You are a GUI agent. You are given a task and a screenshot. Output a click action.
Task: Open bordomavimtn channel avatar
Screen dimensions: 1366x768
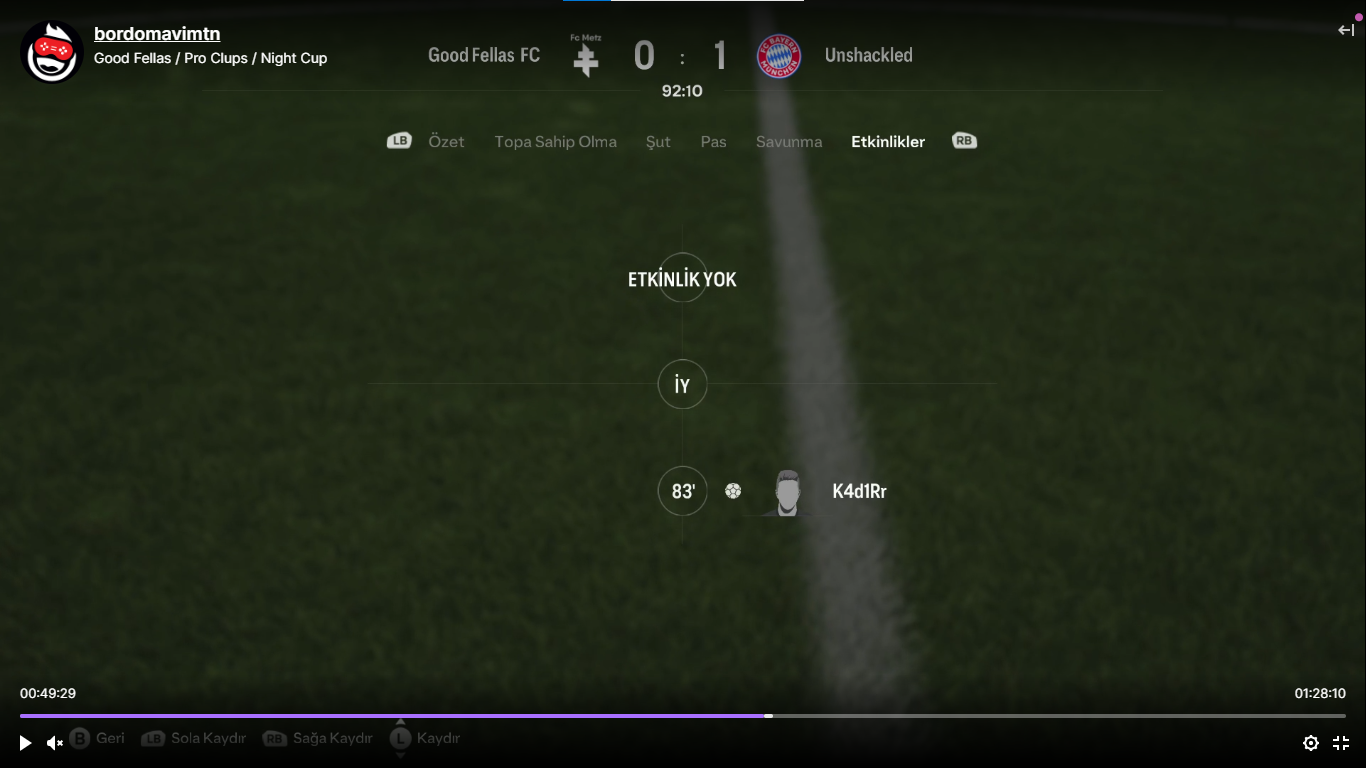51,52
